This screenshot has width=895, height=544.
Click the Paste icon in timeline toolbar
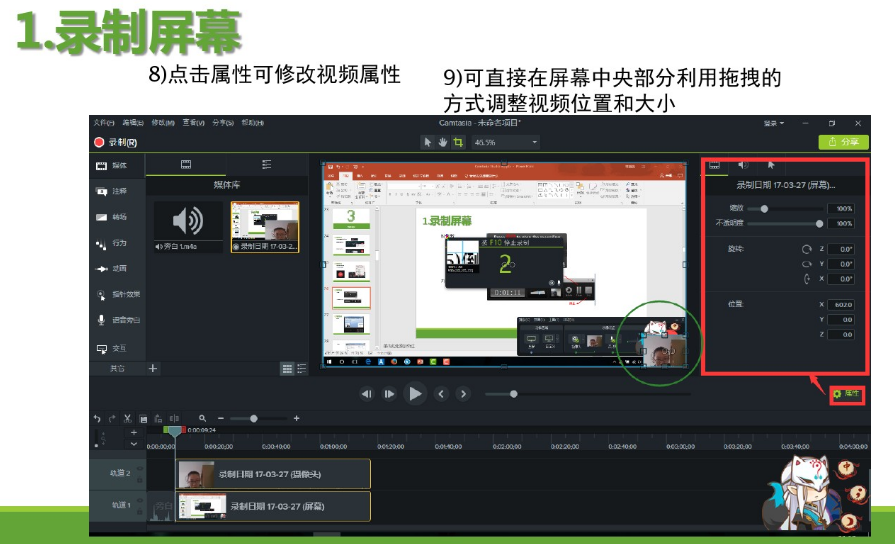coord(158,418)
